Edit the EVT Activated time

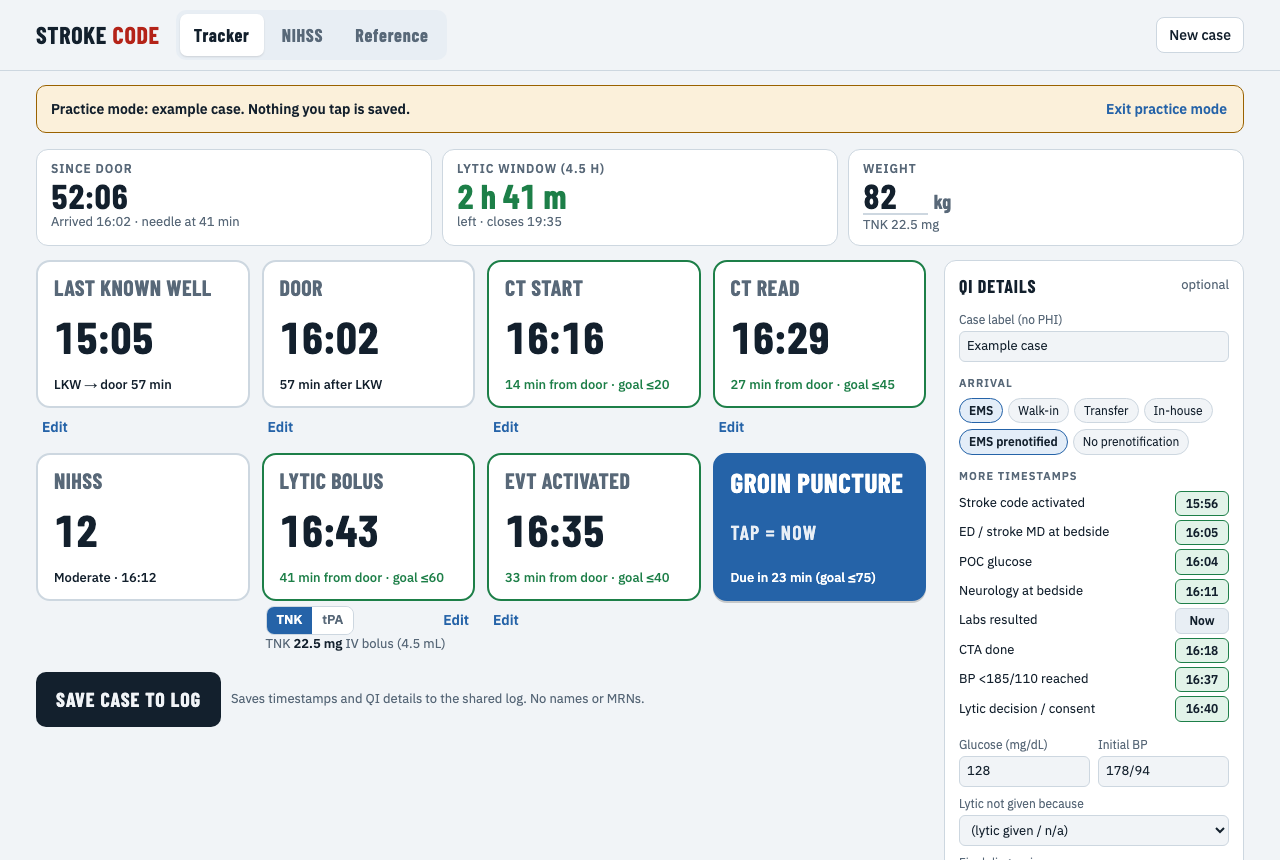(x=506, y=620)
